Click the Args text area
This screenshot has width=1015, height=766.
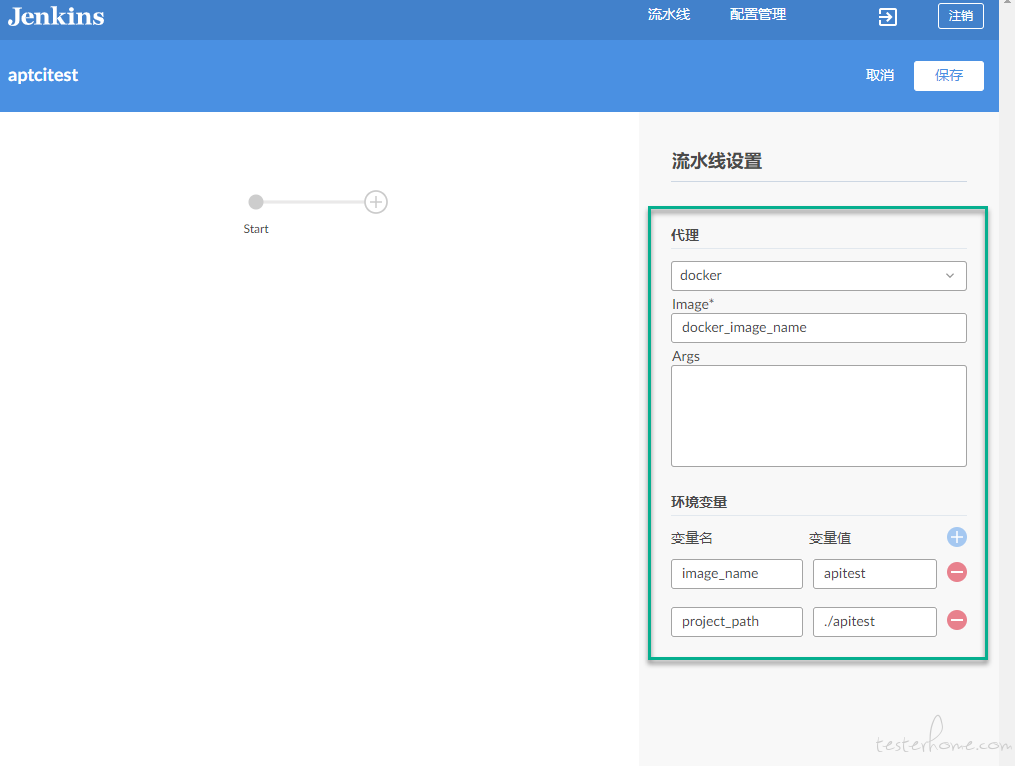[818, 416]
